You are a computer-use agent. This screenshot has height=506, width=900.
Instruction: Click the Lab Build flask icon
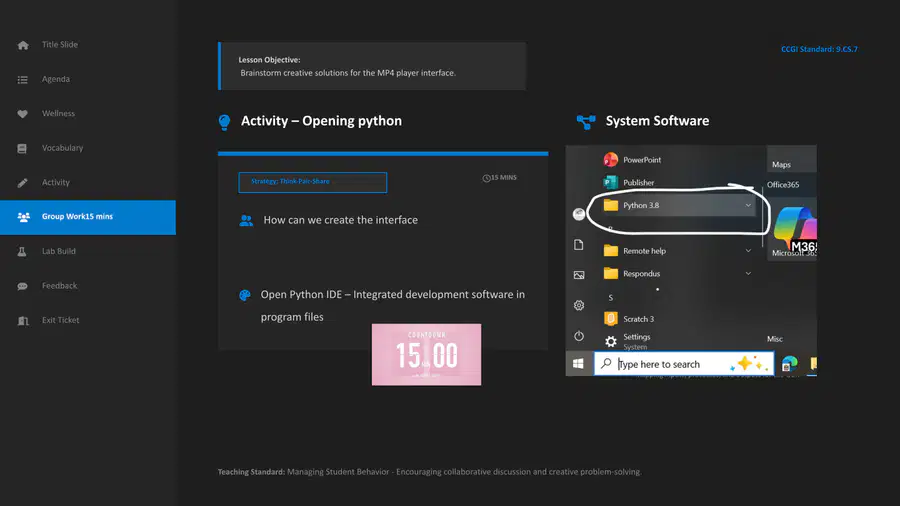tap(22, 252)
